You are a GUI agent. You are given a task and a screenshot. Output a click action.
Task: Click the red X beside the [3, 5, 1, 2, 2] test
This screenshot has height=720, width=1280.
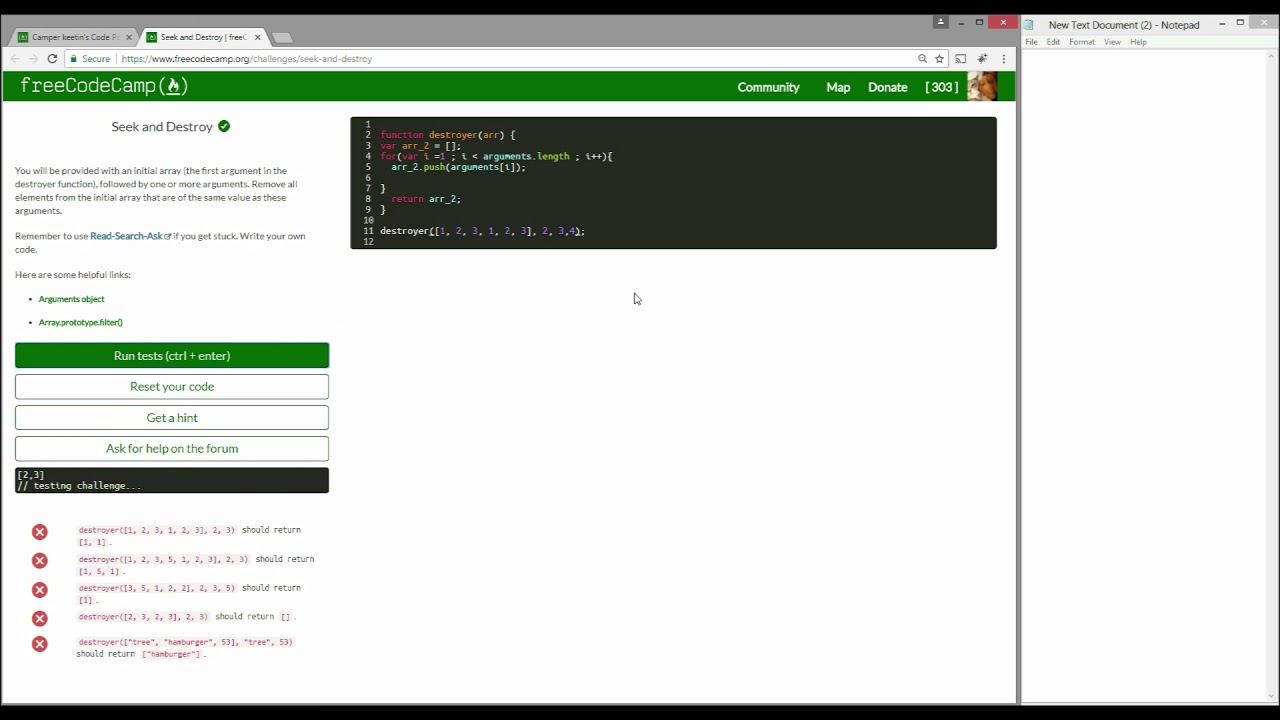pos(40,590)
